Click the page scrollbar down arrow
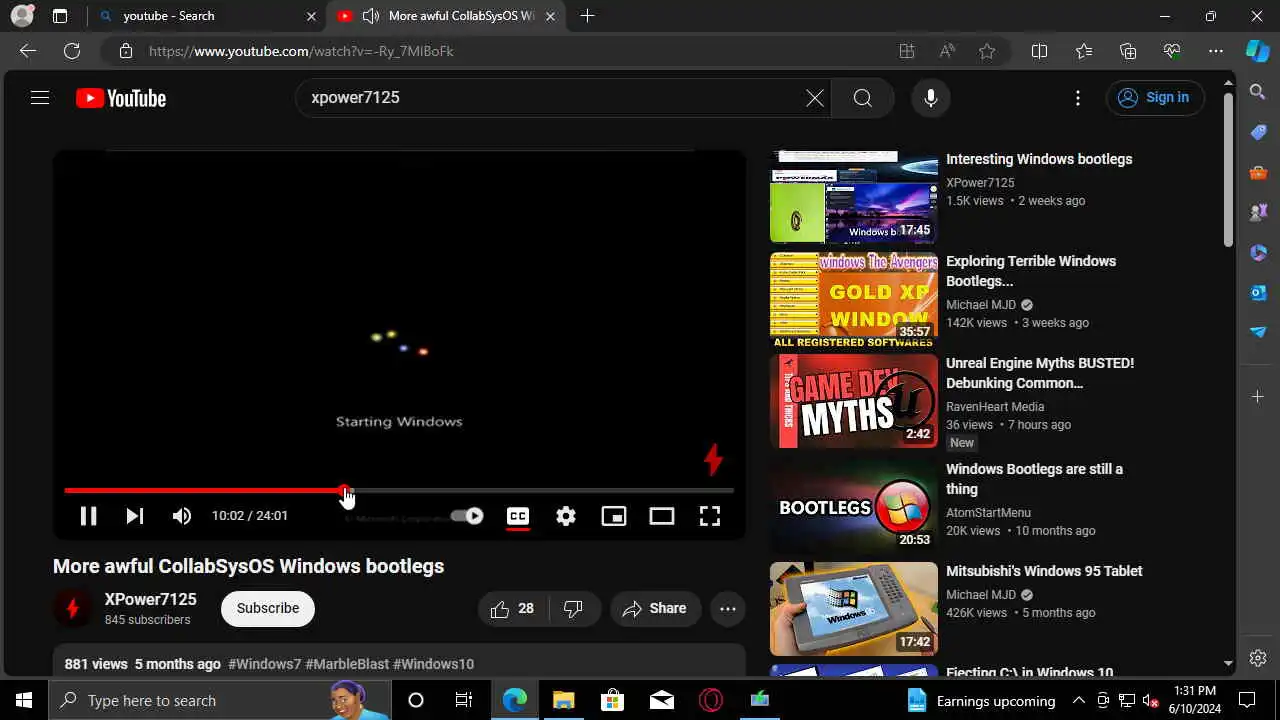1280x720 pixels. [1229, 663]
